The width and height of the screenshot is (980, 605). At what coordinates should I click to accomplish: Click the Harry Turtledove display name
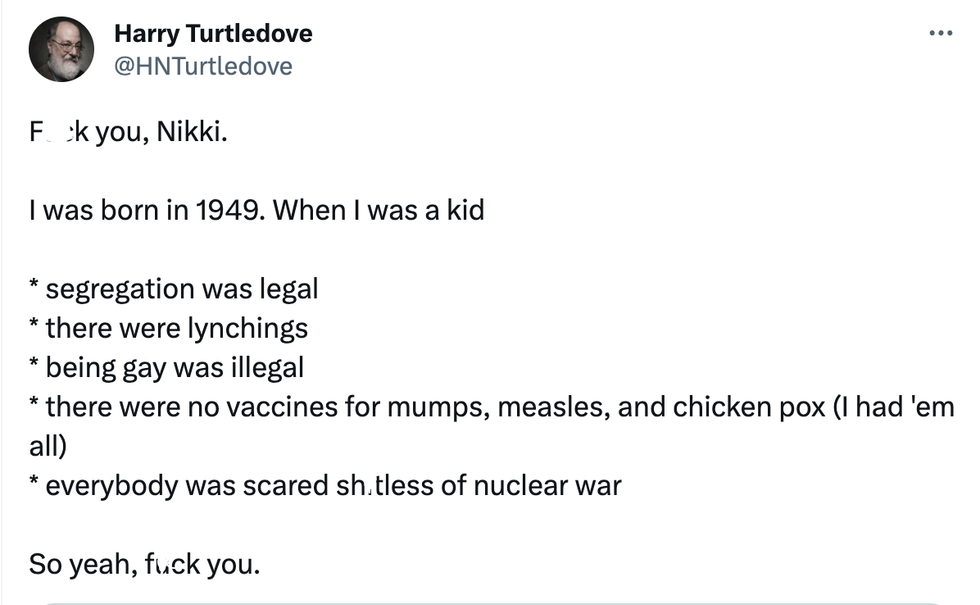[213, 33]
